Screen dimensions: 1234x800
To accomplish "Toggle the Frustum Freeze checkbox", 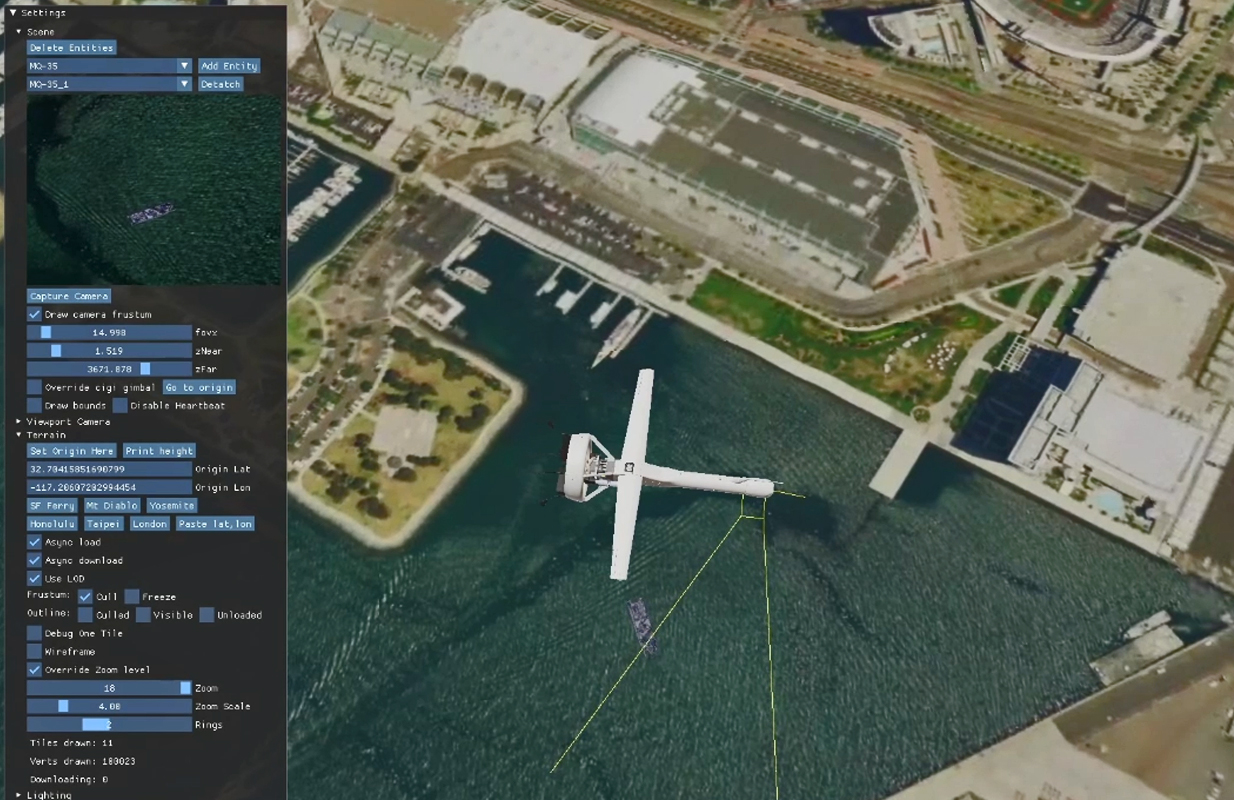I will (132, 597).
